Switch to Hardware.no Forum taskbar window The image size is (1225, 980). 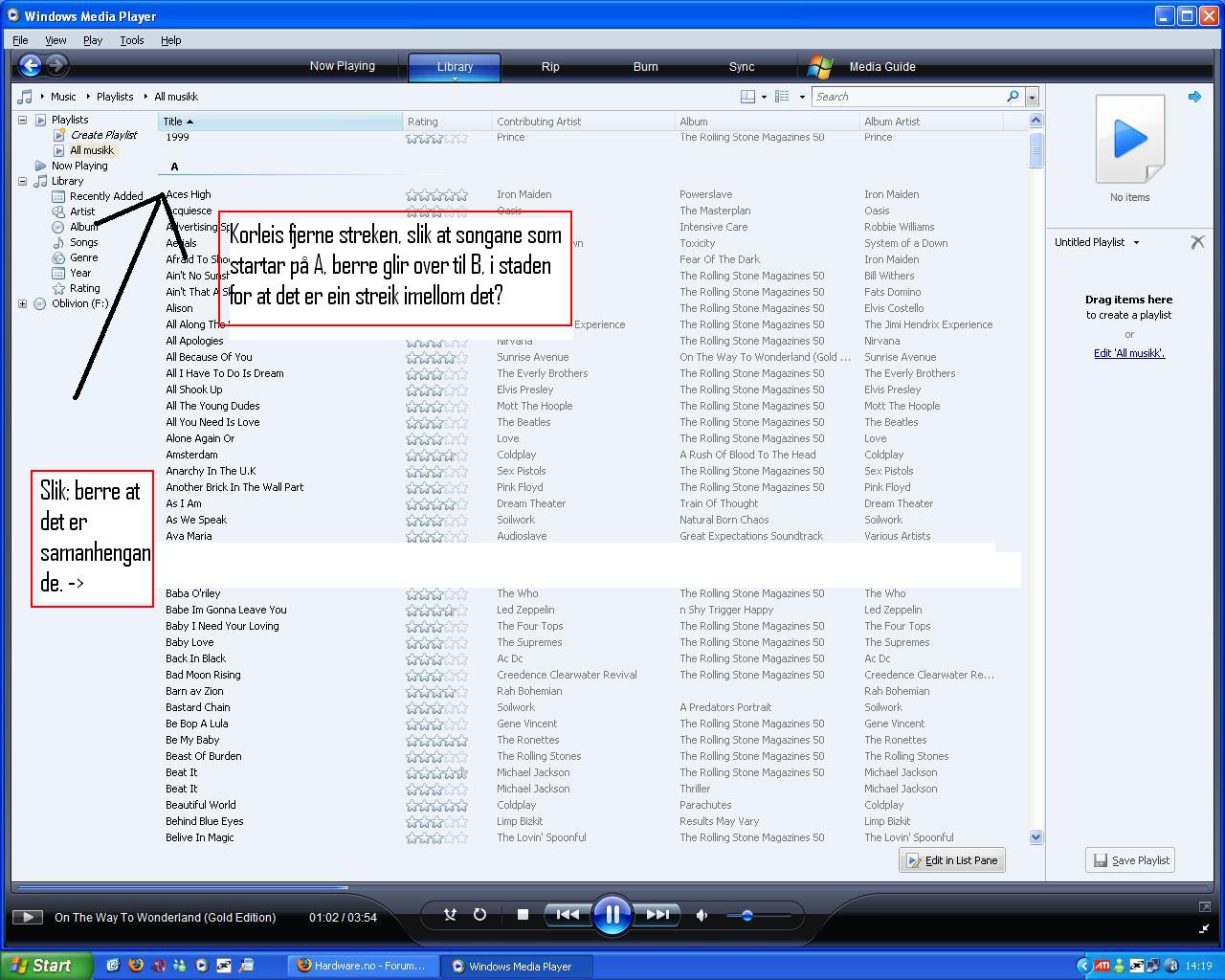(362, 966)
